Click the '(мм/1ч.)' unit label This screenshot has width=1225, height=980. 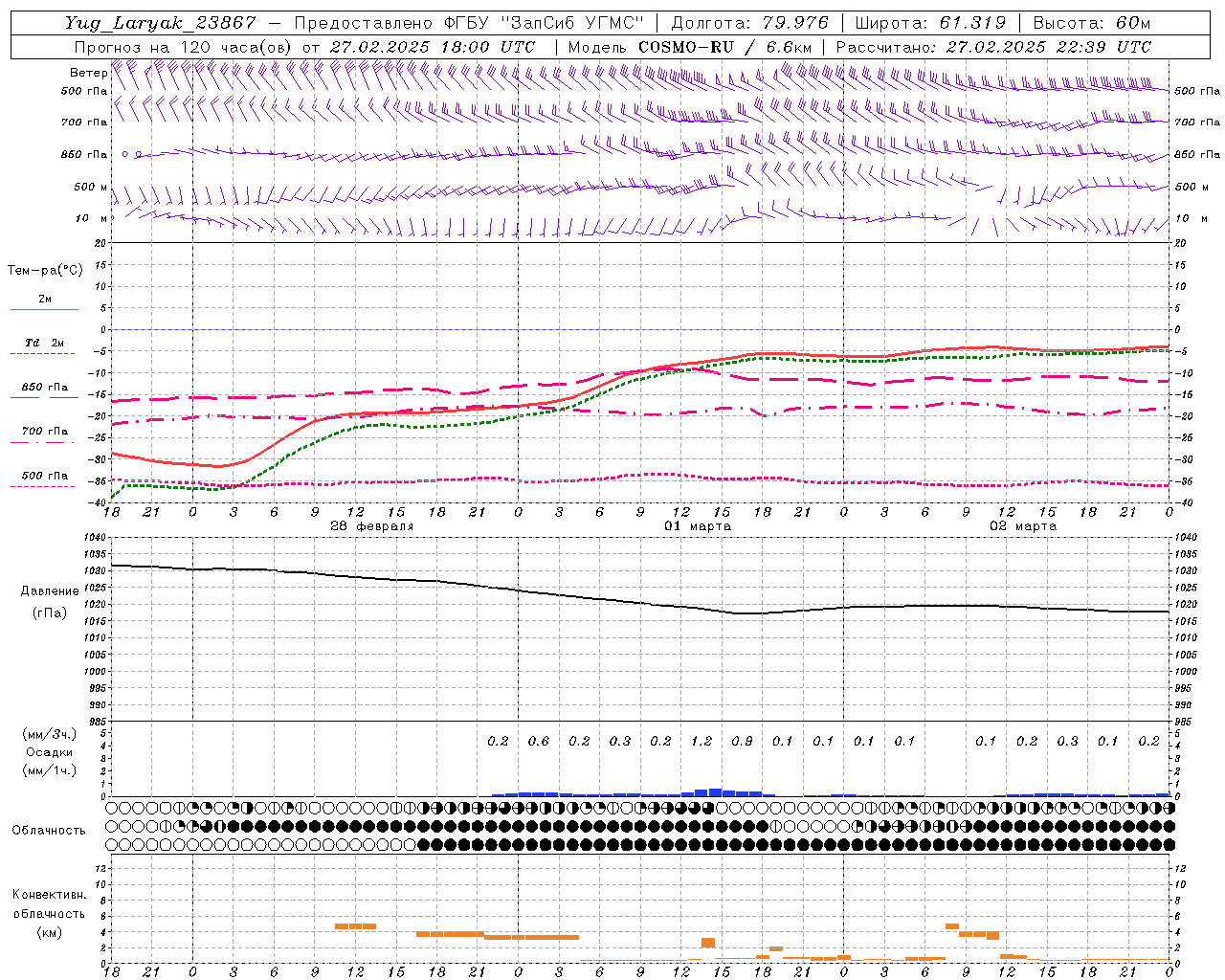[x=50, y=770]
